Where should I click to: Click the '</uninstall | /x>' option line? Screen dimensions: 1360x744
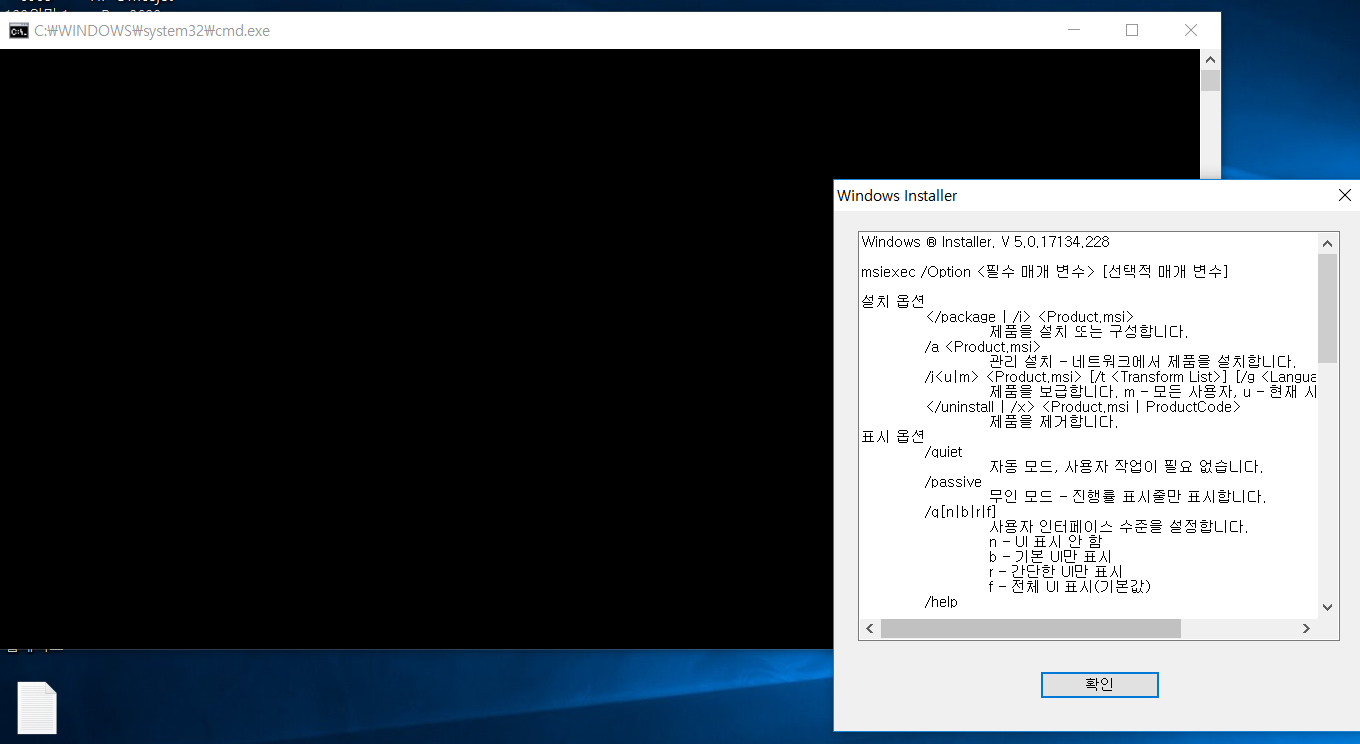click(1083, 407)
